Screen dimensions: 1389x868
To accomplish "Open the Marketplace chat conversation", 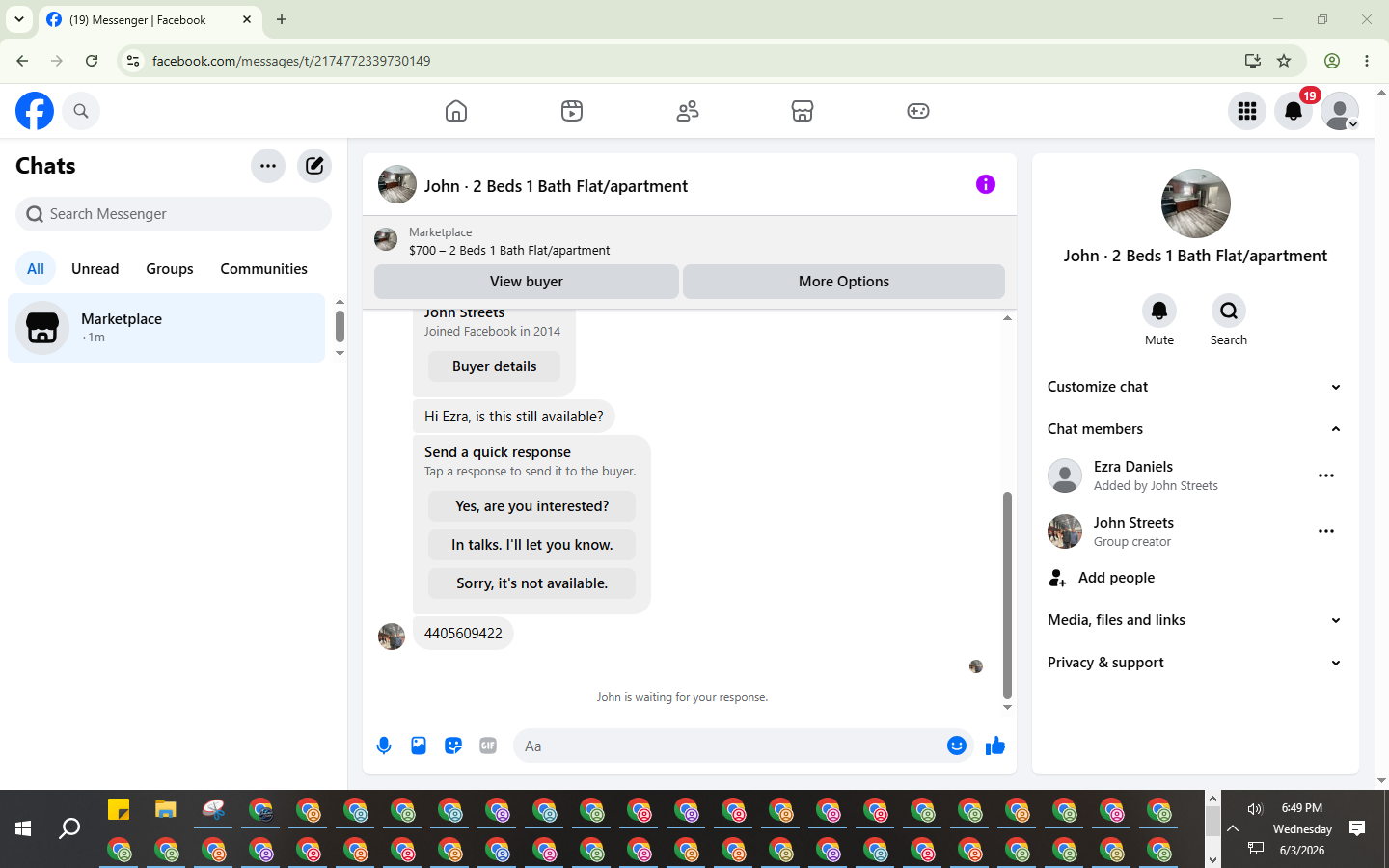I will tap(167, 328).
